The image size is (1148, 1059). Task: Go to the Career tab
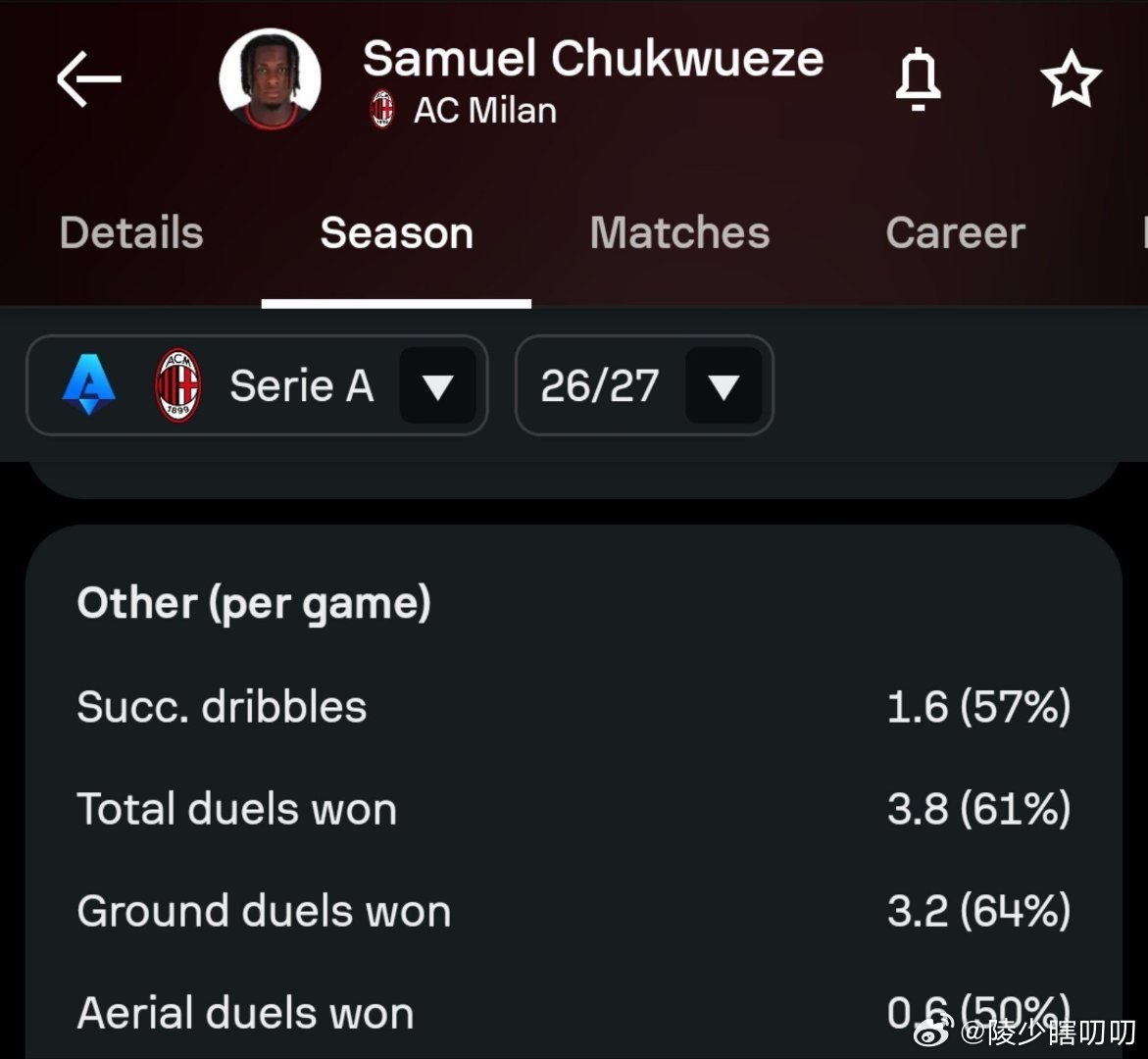point(956,233)
